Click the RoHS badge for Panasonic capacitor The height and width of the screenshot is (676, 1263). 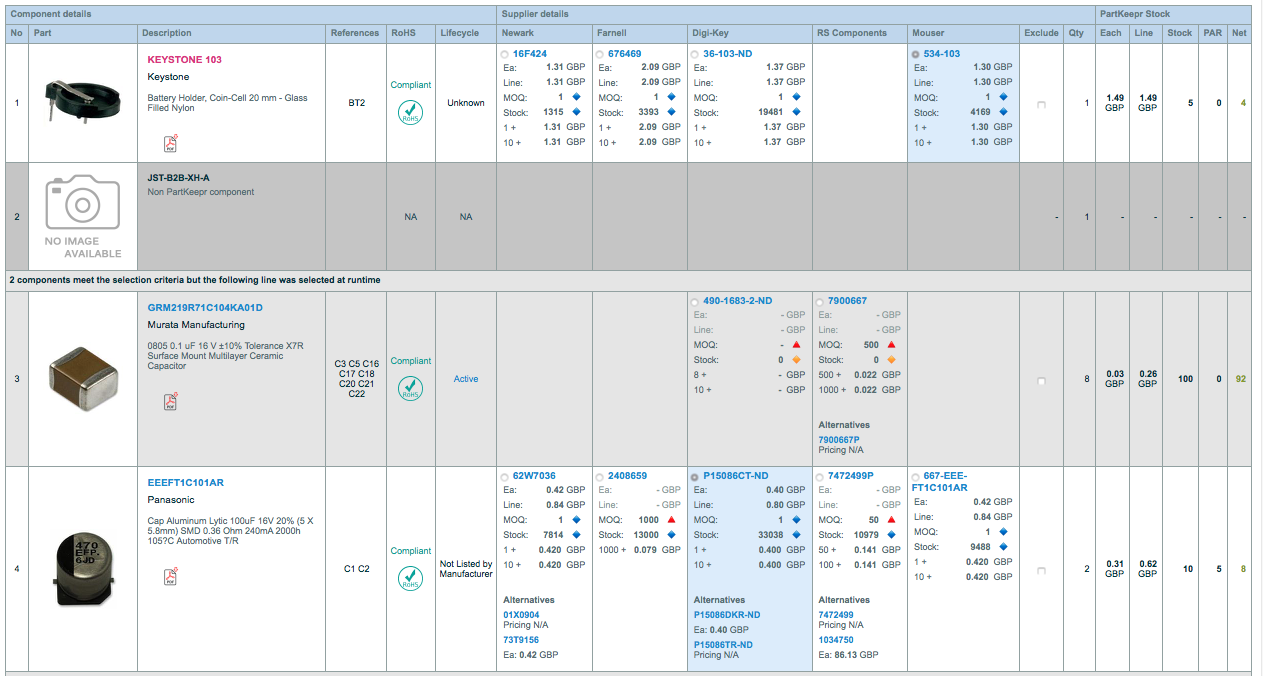tap(410, 577)
